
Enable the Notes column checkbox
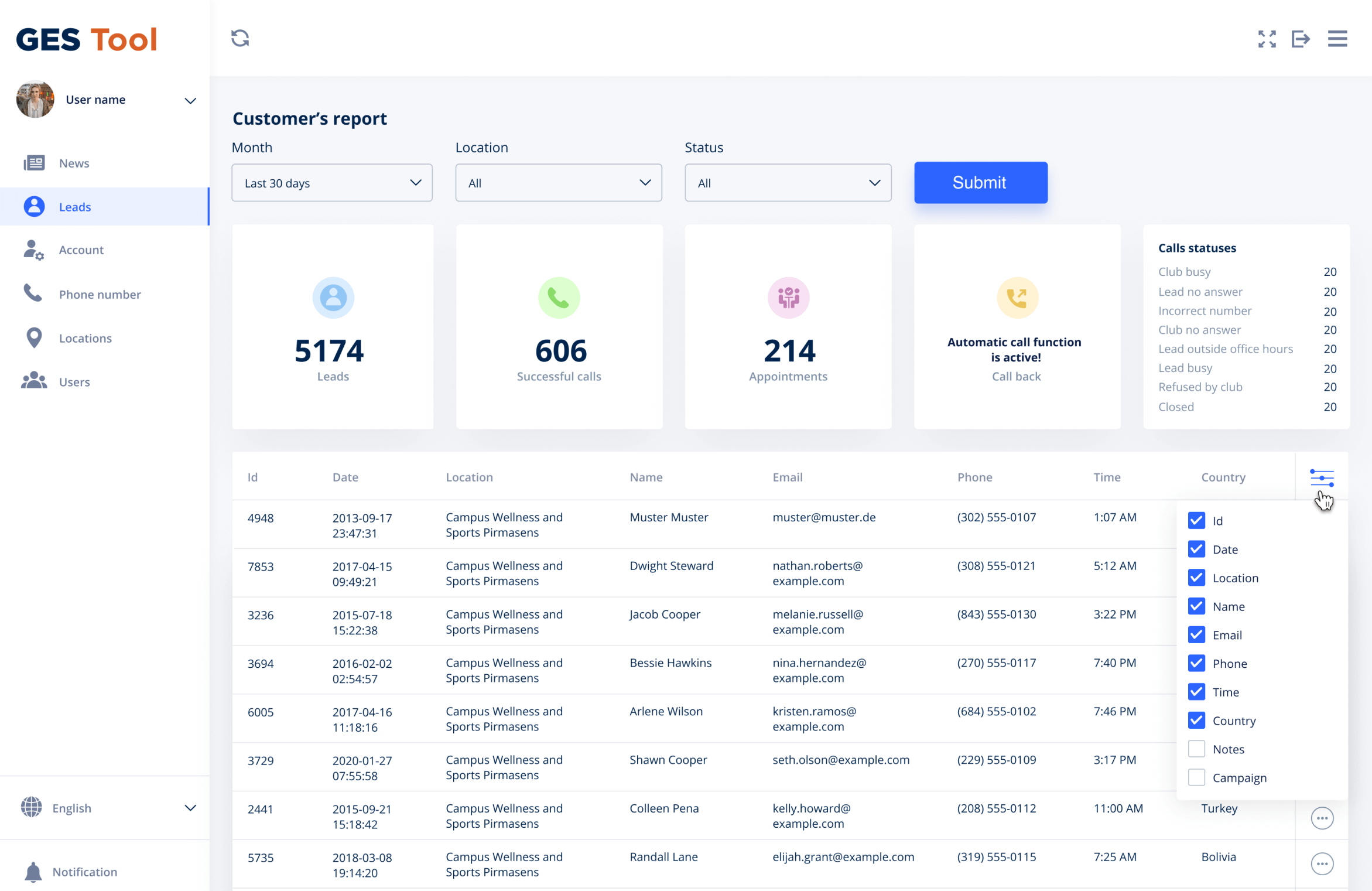[1196, 749]
